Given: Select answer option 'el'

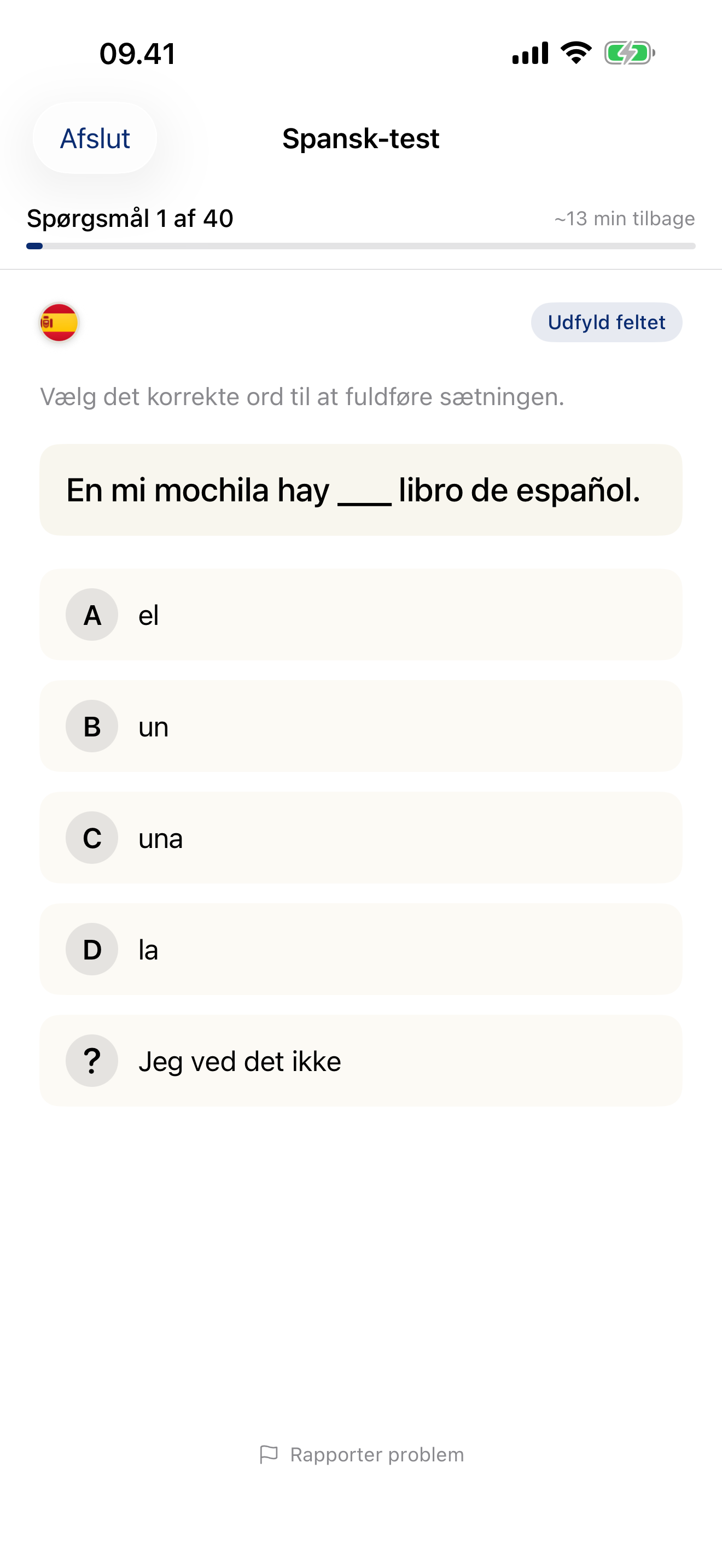Looking at the screenshot, I should point(360,615).
